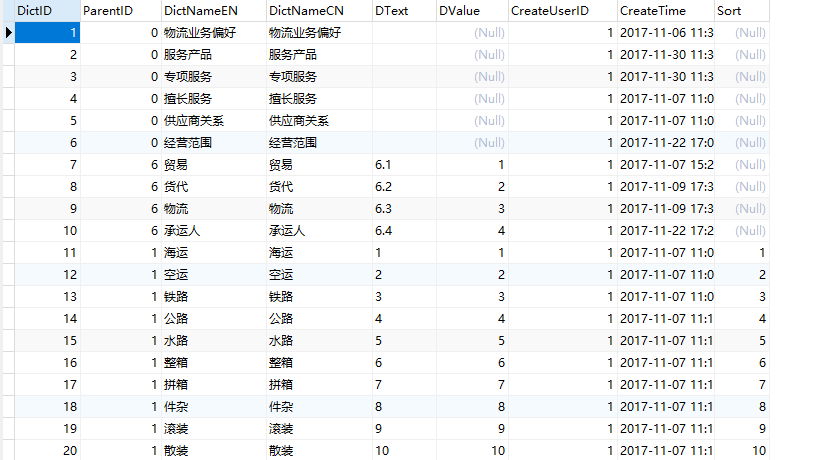Select DictID cell with value 1
This screenshot has width=838, height=460.
click(47, 33)
